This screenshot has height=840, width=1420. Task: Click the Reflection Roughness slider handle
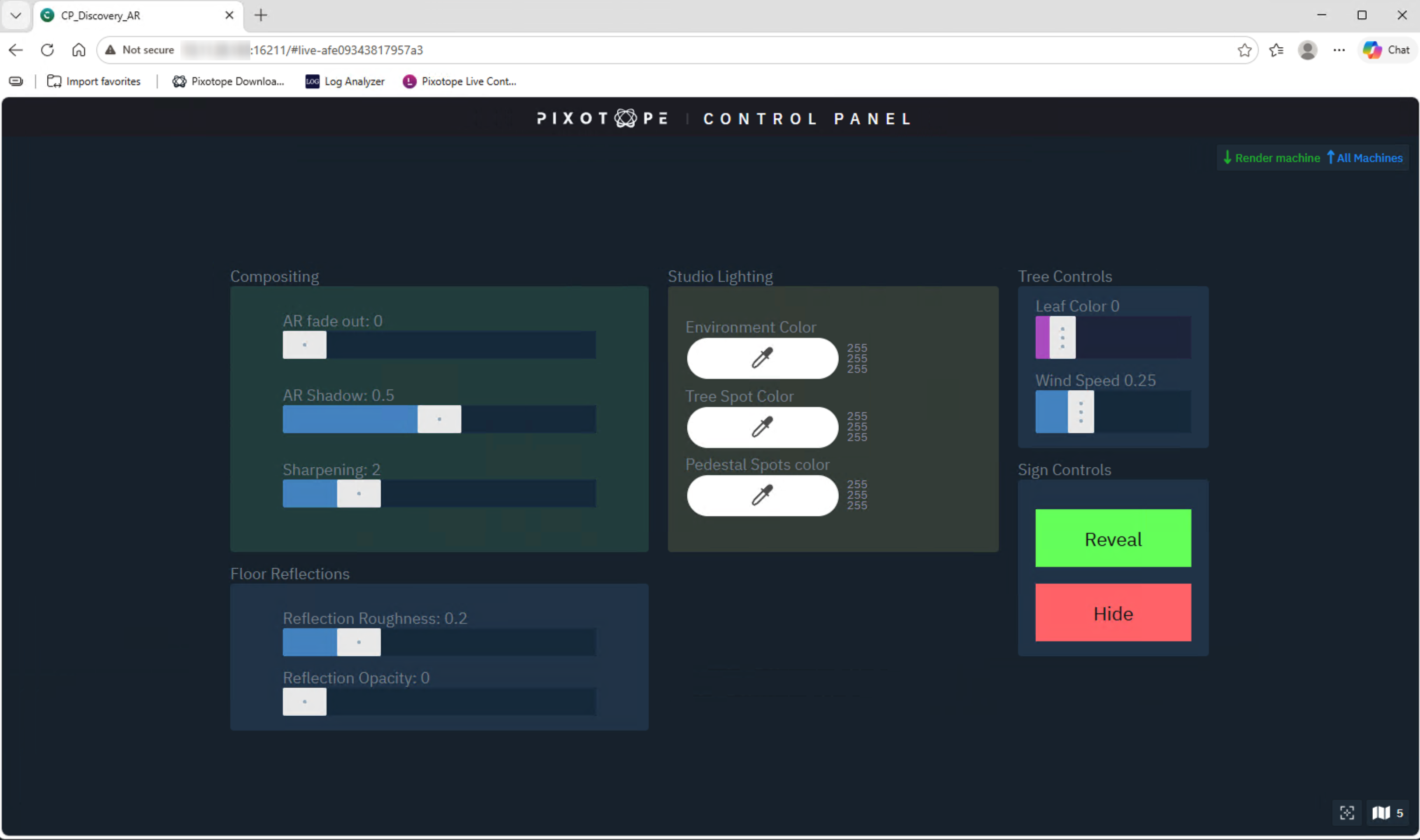coord(359,642)
